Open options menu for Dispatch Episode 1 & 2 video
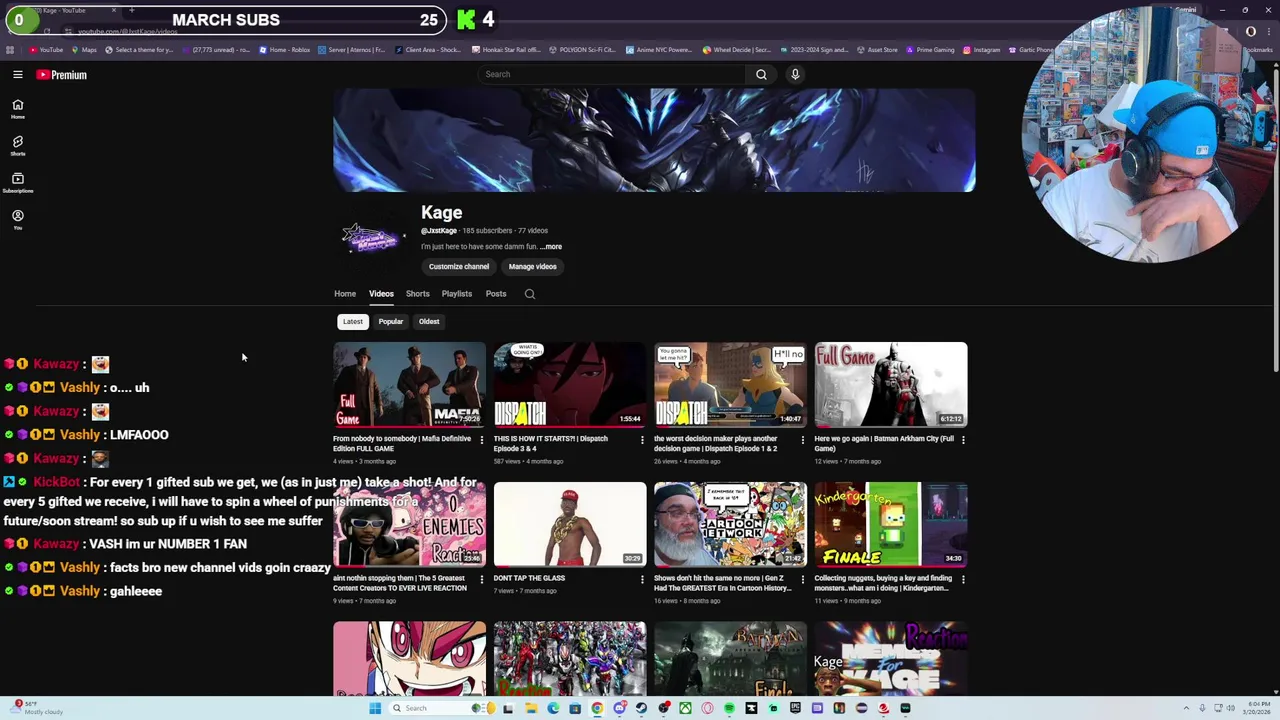This screenshot has width=1280, height=720. click(x=802, y=439)
